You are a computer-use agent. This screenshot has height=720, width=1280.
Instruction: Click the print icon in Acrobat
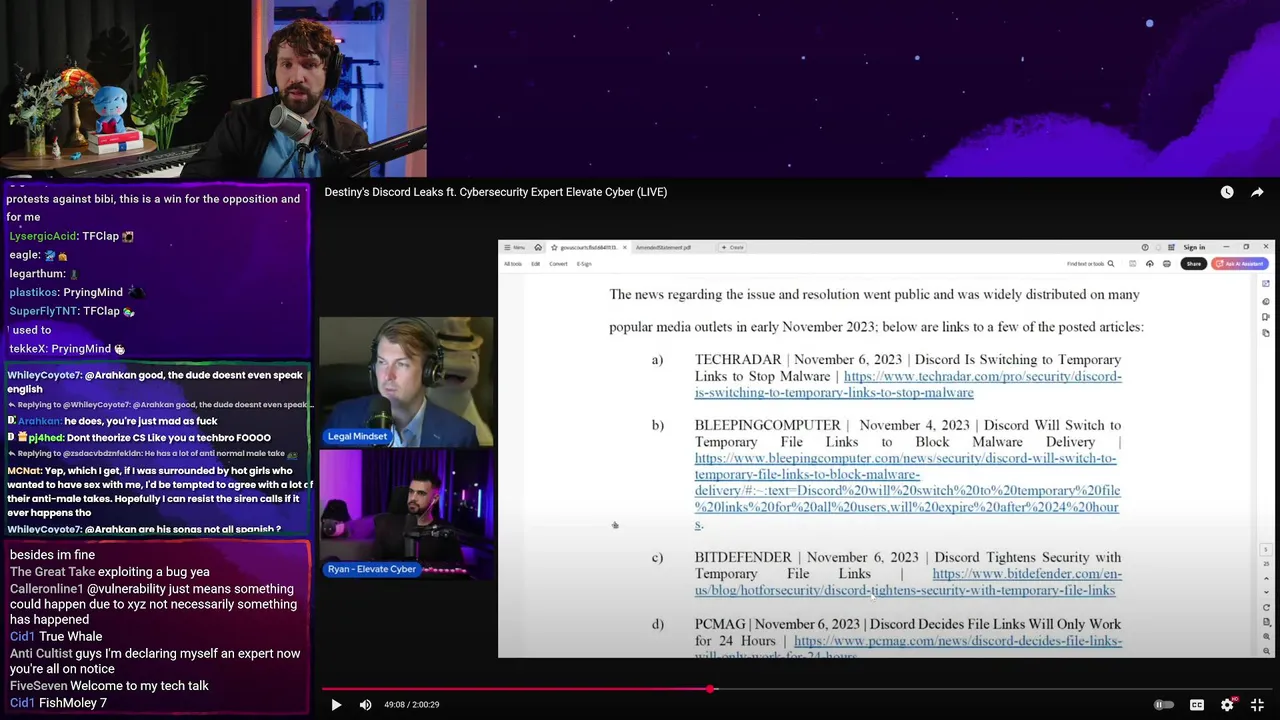[x=1167, y=264]
